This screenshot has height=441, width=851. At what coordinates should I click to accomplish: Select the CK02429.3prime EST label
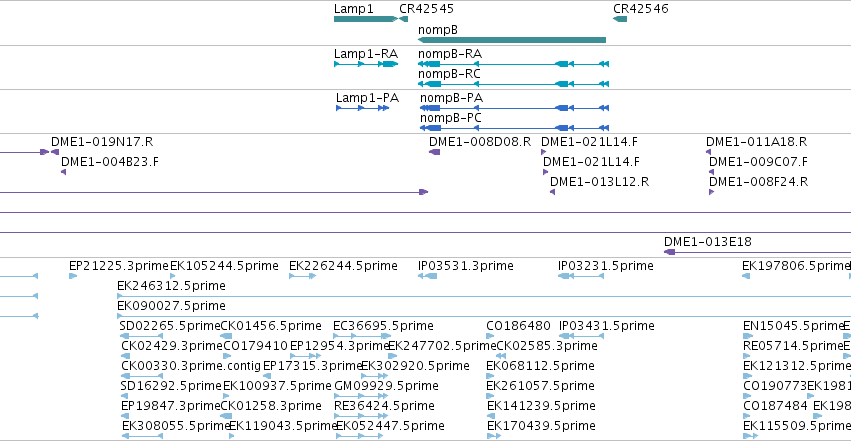pyautogui.click(x=172, y=346)
